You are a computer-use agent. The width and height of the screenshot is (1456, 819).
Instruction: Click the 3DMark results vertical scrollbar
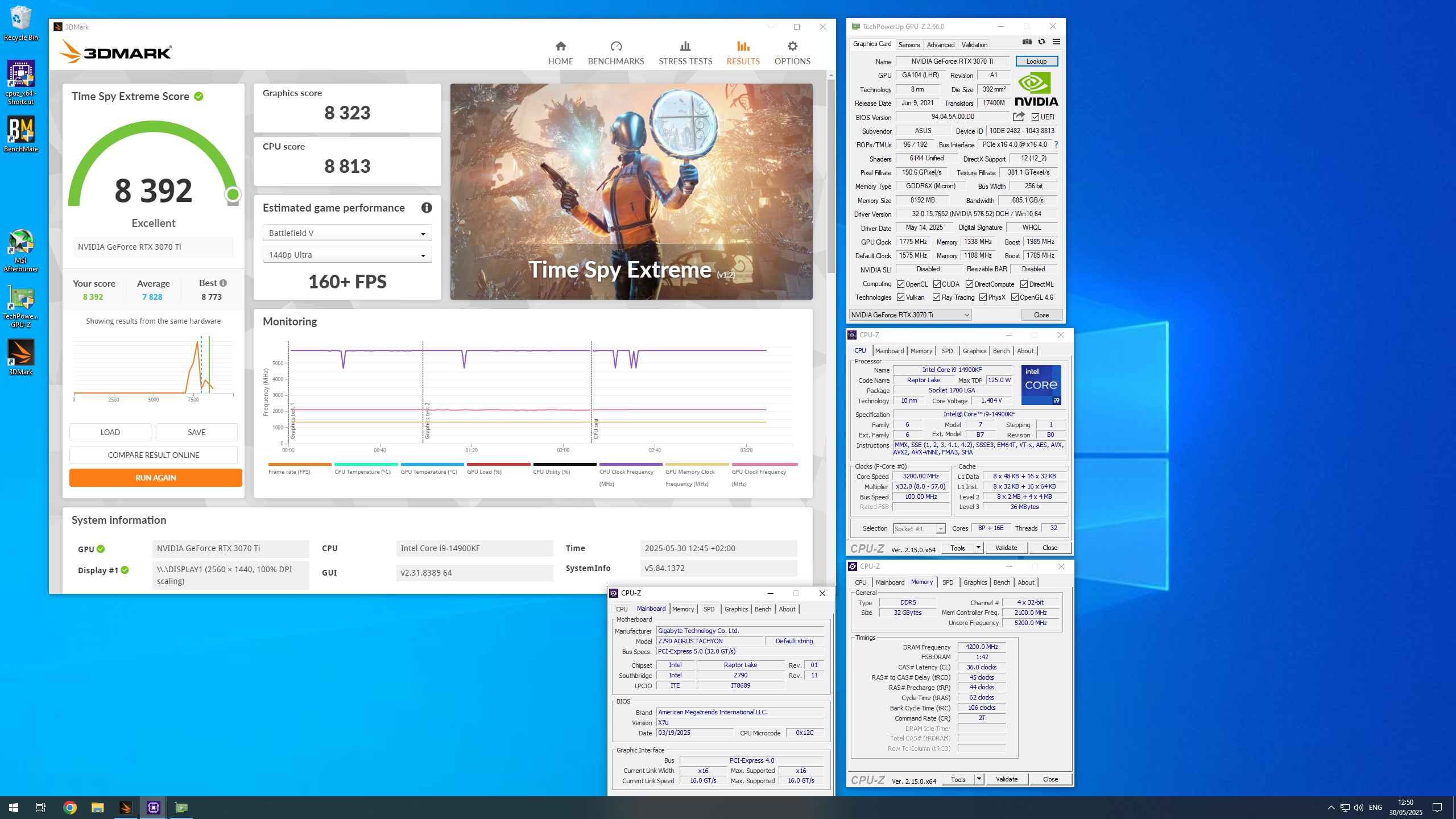[x=831, y=176]
